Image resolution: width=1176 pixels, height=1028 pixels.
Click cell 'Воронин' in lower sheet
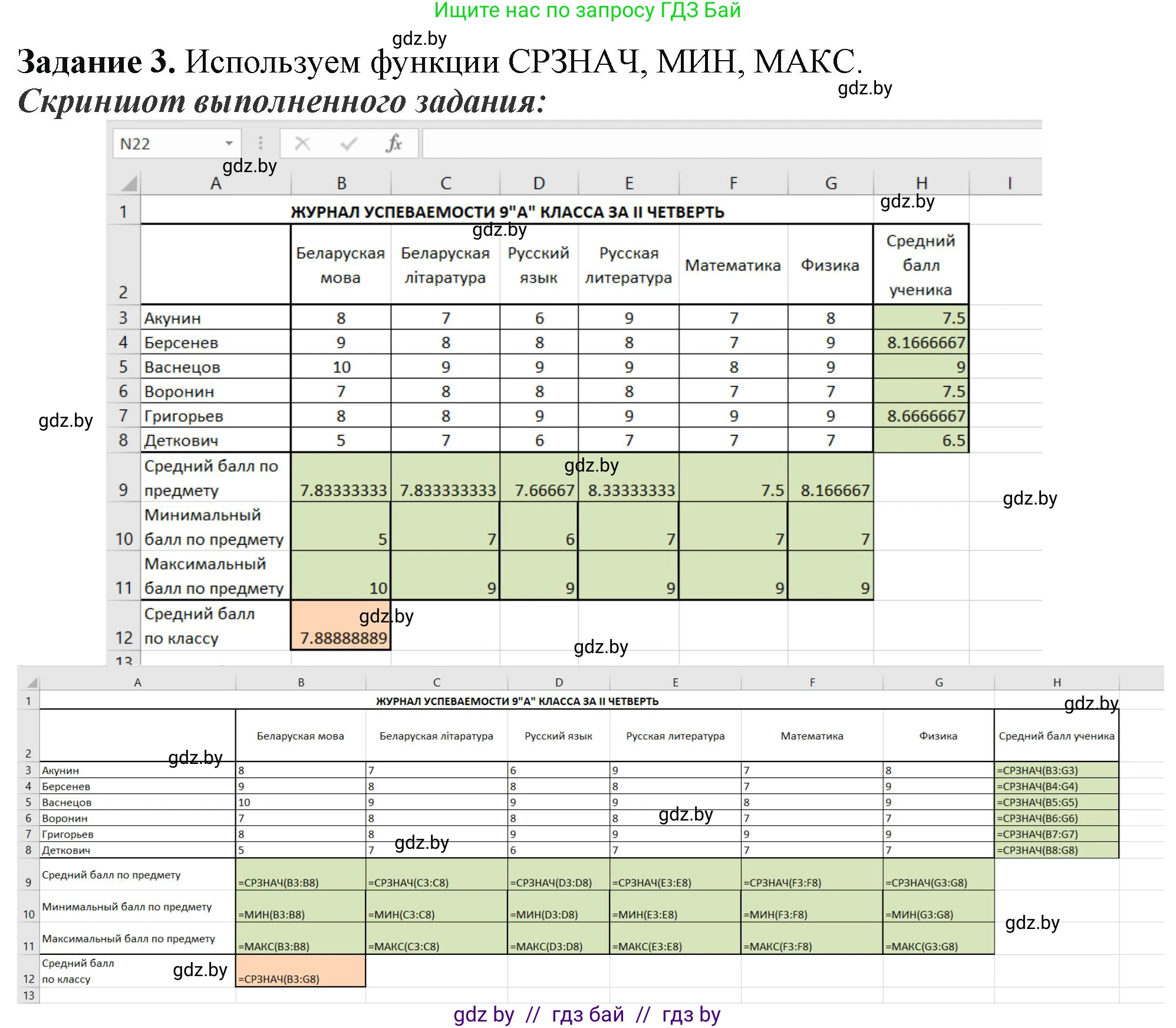pyautogui.click(x=137, y=818)
